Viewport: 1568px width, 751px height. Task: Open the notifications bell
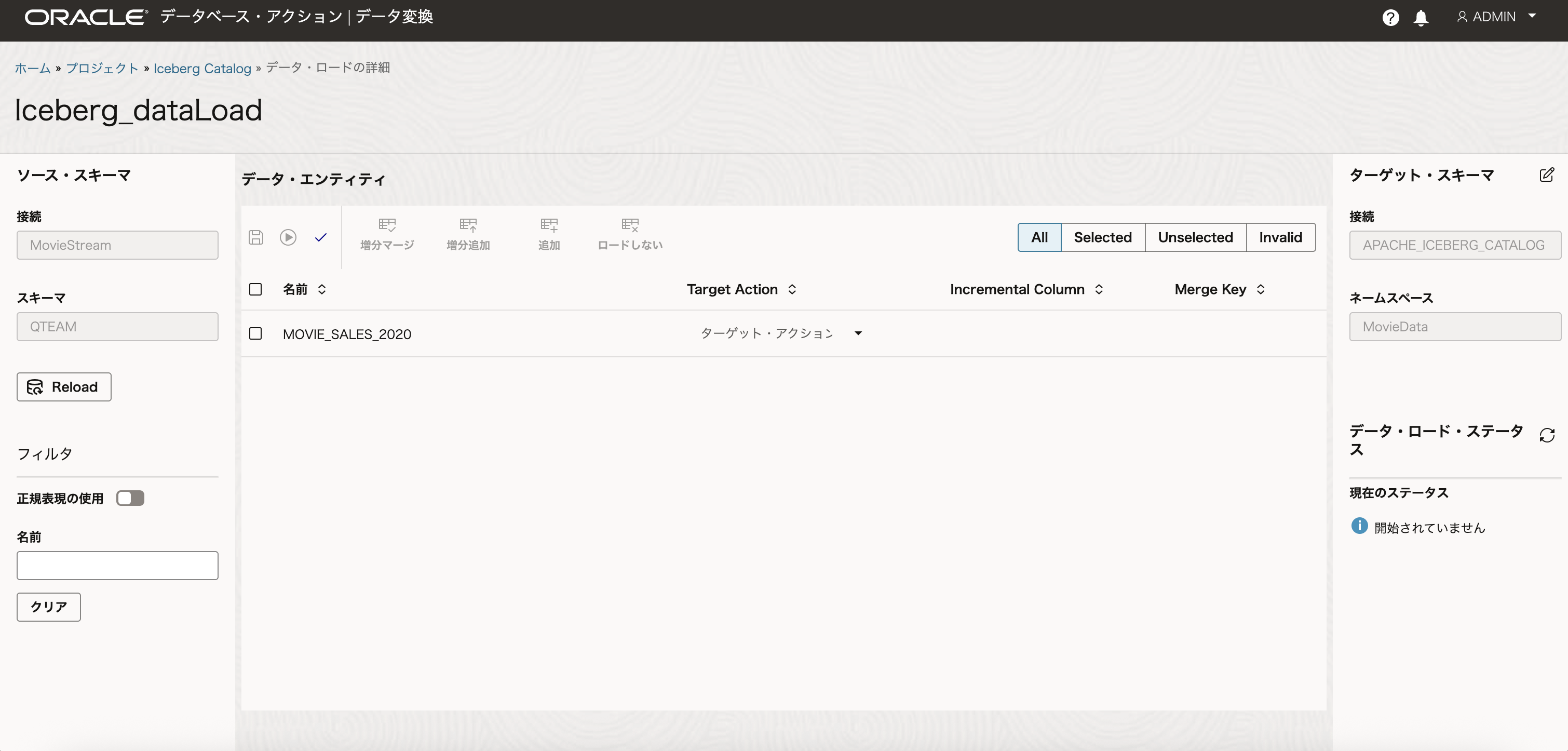[x=1421, y=18]
